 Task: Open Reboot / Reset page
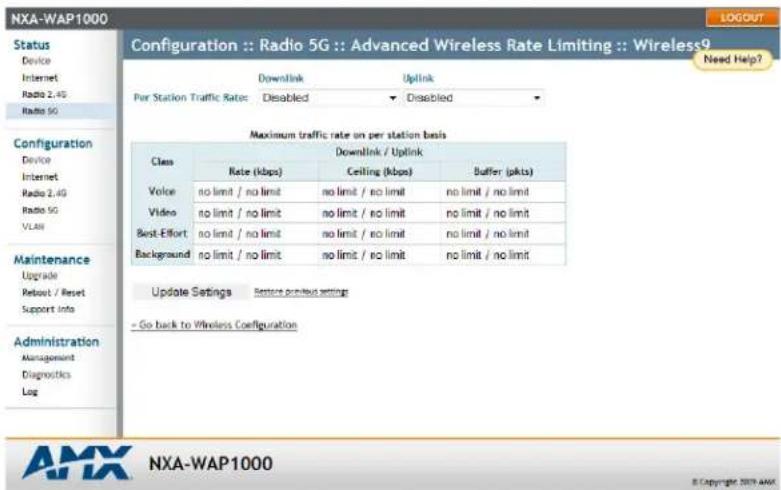pyautogui.click(x=53, y=292)
